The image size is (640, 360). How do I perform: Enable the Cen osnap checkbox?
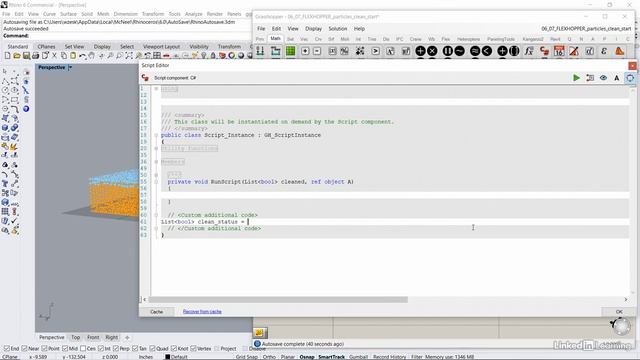pyautogui.click(x=83, y=349)
